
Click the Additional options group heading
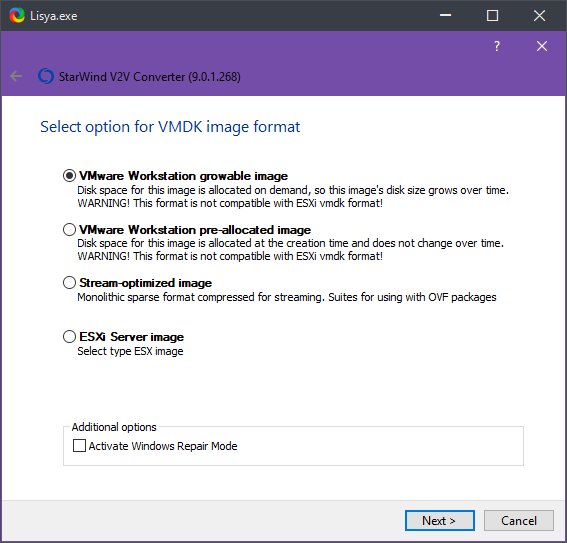pyautogui.click(x=114, y=427)
